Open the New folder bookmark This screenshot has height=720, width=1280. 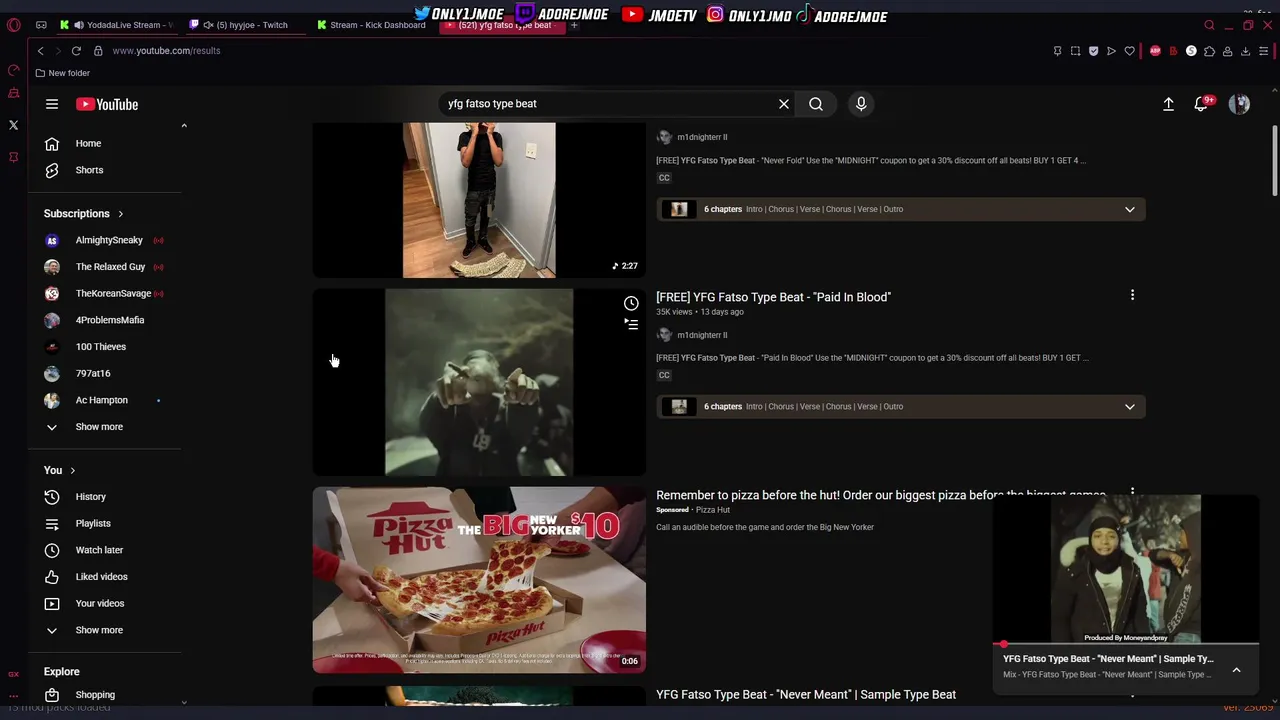point(62,73)
